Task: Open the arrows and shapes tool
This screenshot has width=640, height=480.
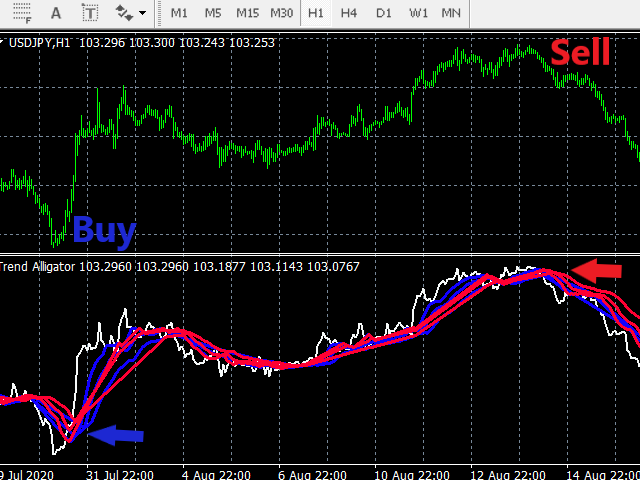Action: pyautogui.click(x=124, y=13)
